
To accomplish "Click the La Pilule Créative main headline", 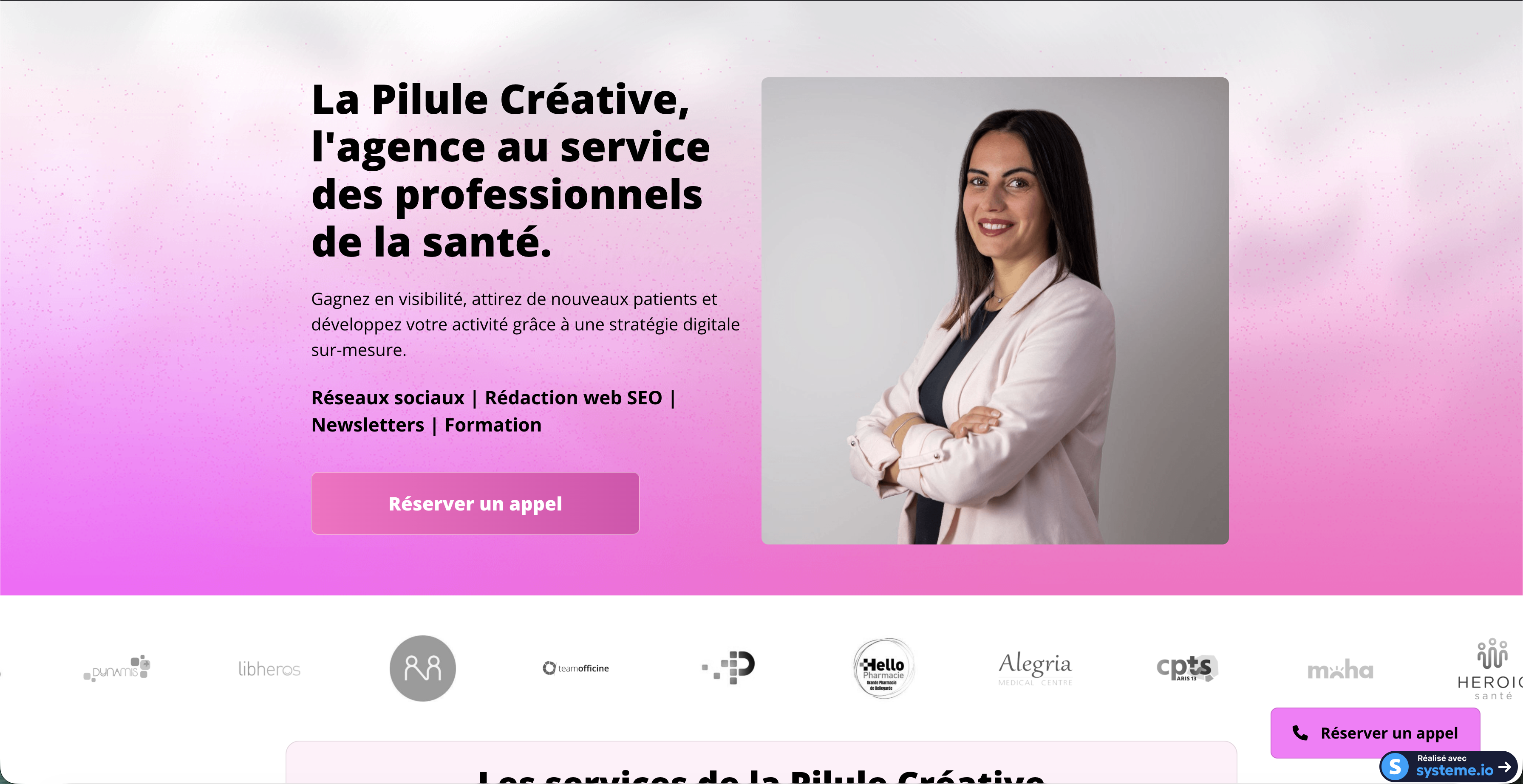I will pyautogui.click(x=511, y=171).
